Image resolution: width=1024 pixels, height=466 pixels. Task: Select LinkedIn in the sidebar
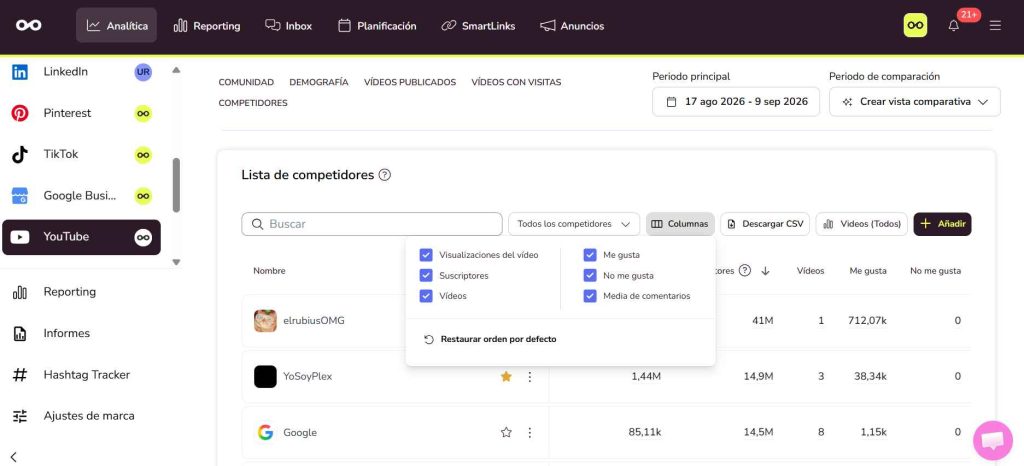82,72
